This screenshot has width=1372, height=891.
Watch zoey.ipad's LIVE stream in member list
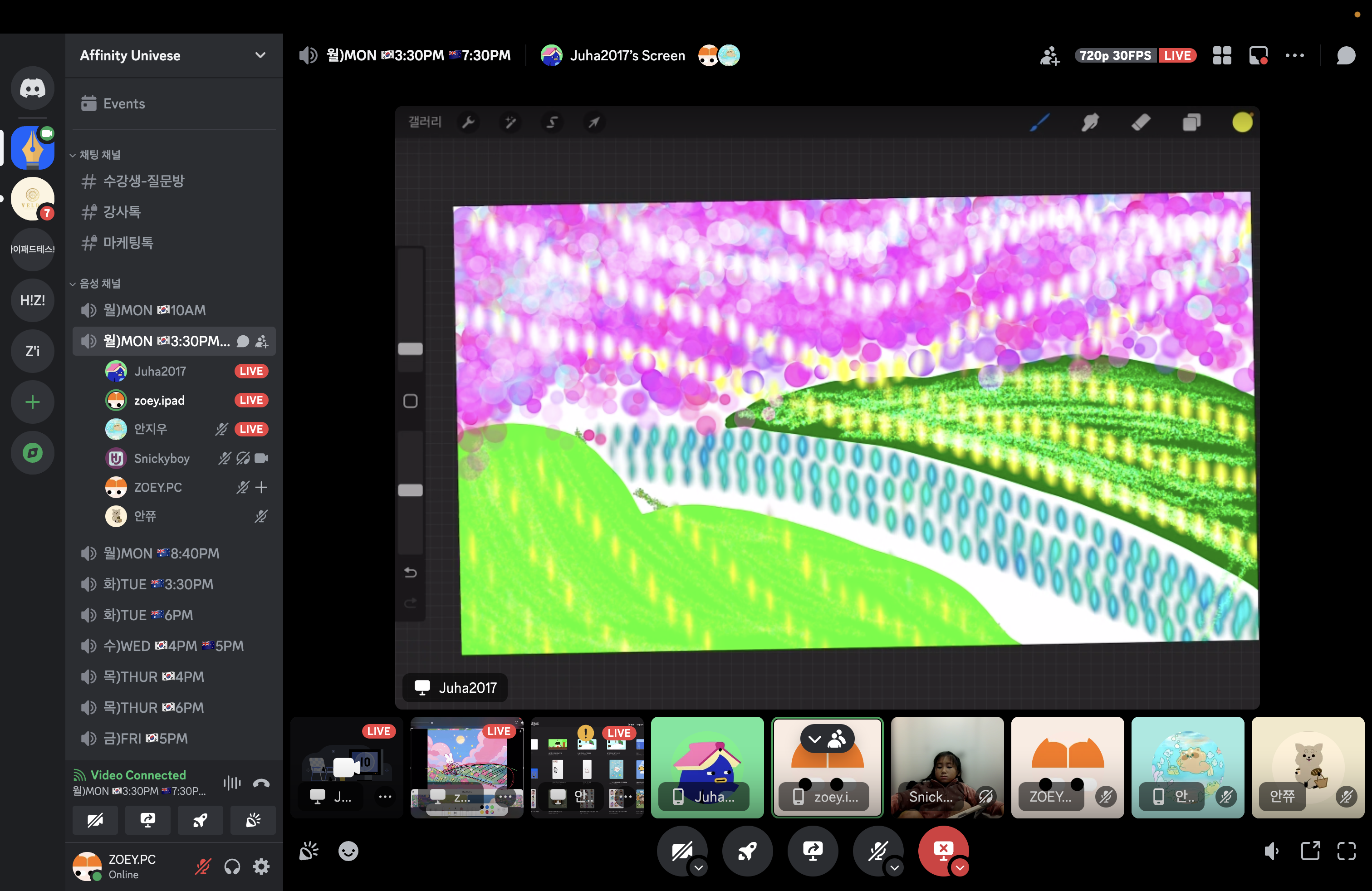(251, 400)
